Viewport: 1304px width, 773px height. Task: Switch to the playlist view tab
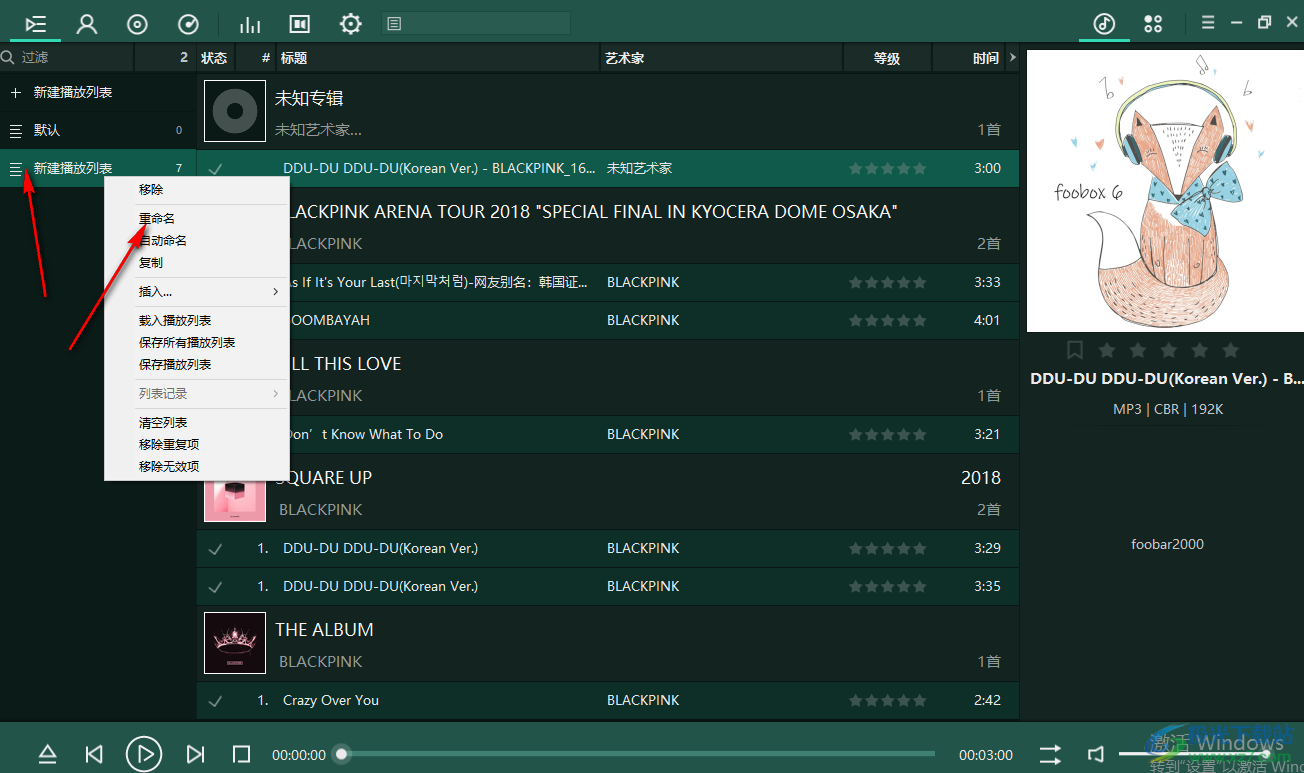[36, 24]
